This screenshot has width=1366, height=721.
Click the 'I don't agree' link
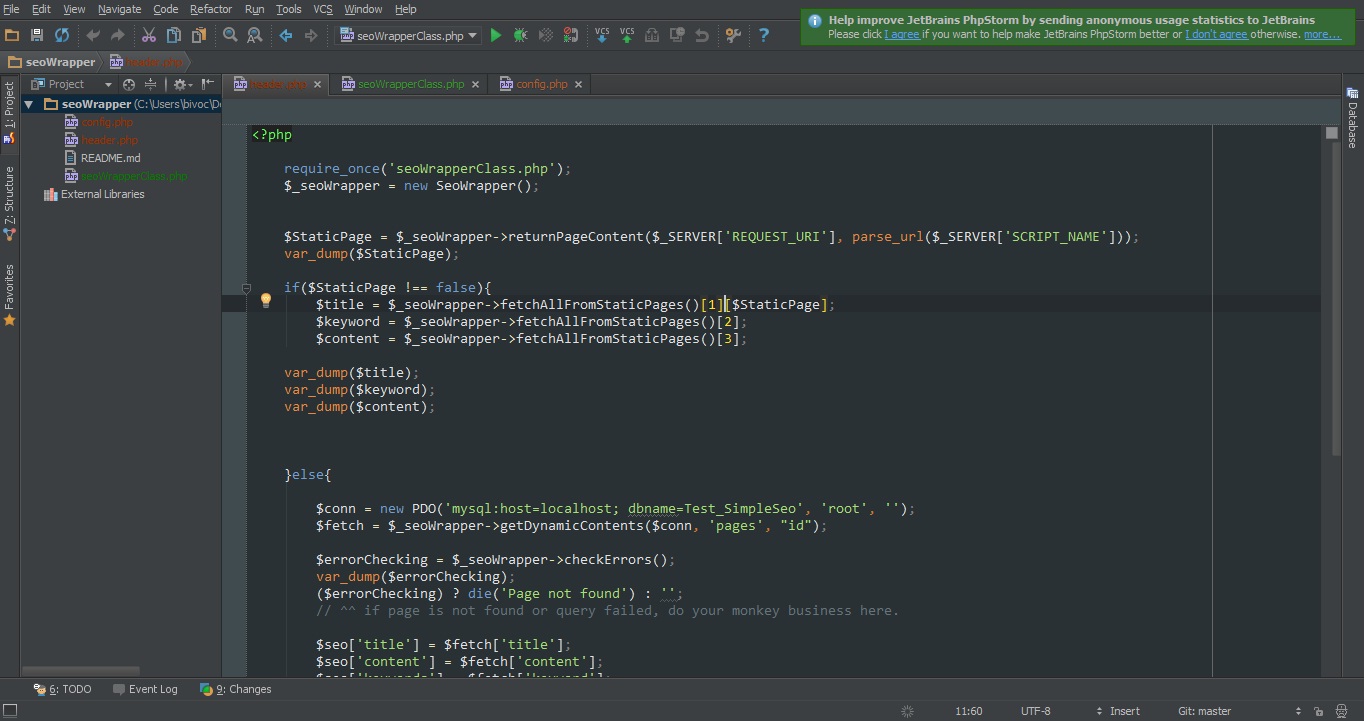tap(1216, 34)
